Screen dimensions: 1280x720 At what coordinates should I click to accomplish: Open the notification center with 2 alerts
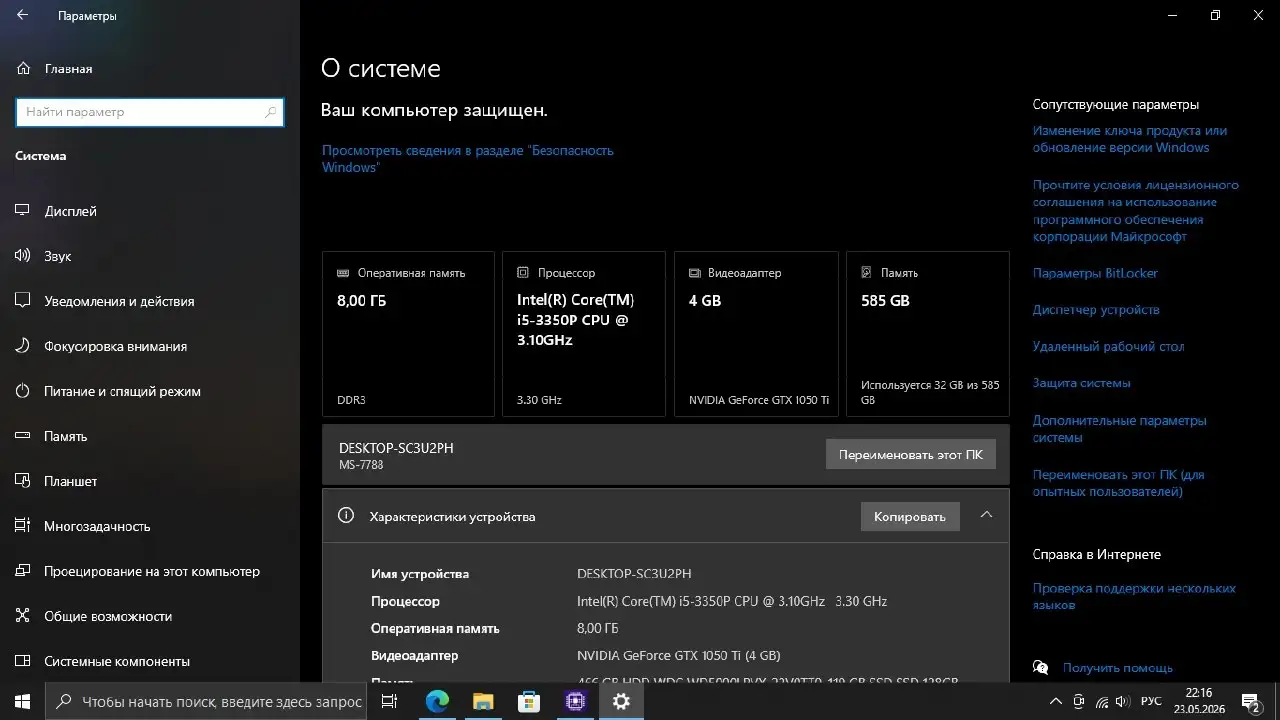1250,702
